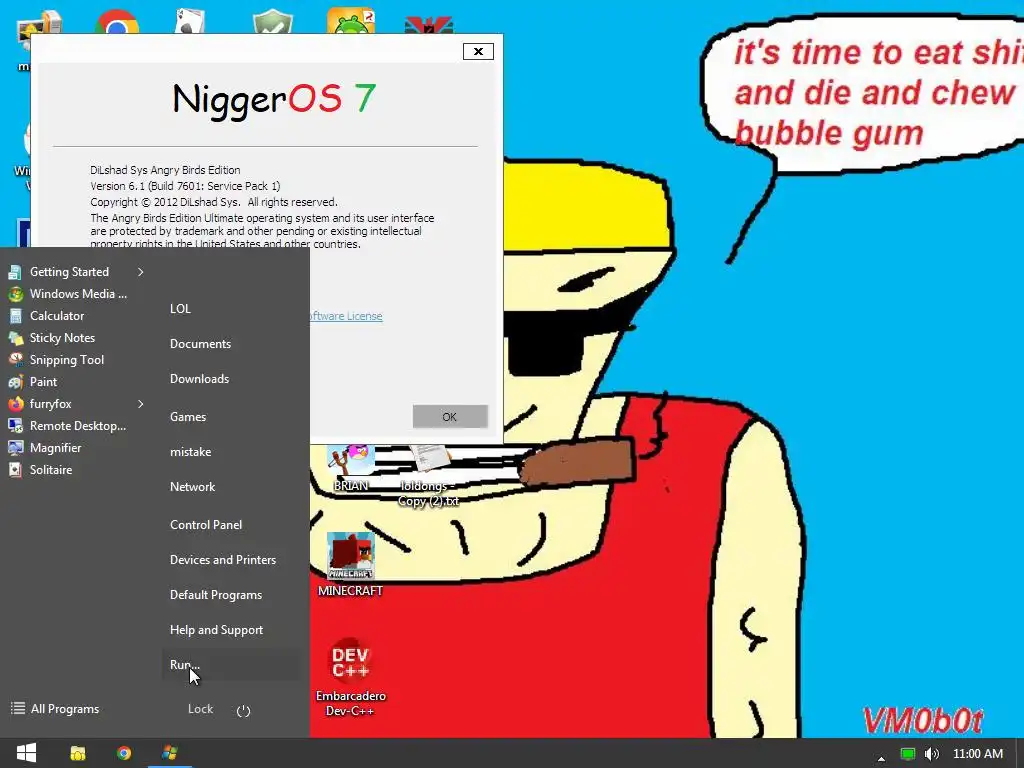Open Help and Support
The width and height of the screenshot is (1024, 768).
pyautogui.click(x=216, y=630)
